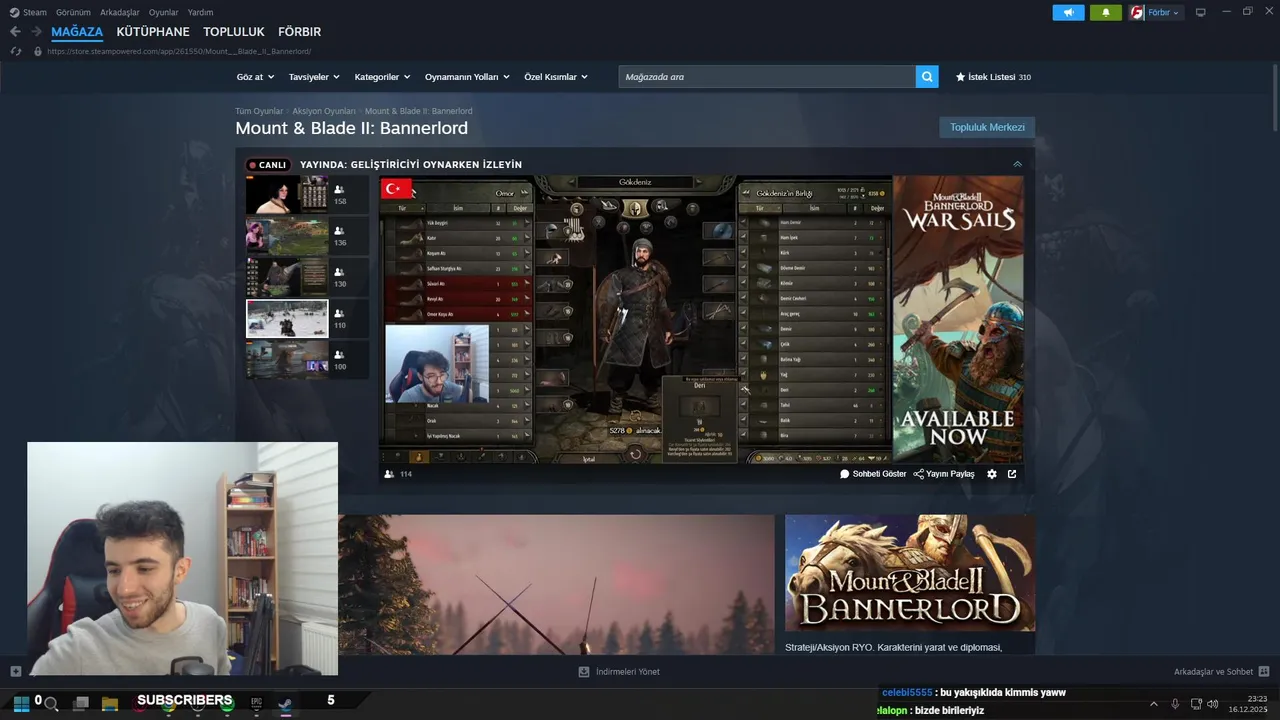This screenshot has height=720, width=1280.
Task: Click the viewer count icon below the broadcast
Action: pos(389,474)
